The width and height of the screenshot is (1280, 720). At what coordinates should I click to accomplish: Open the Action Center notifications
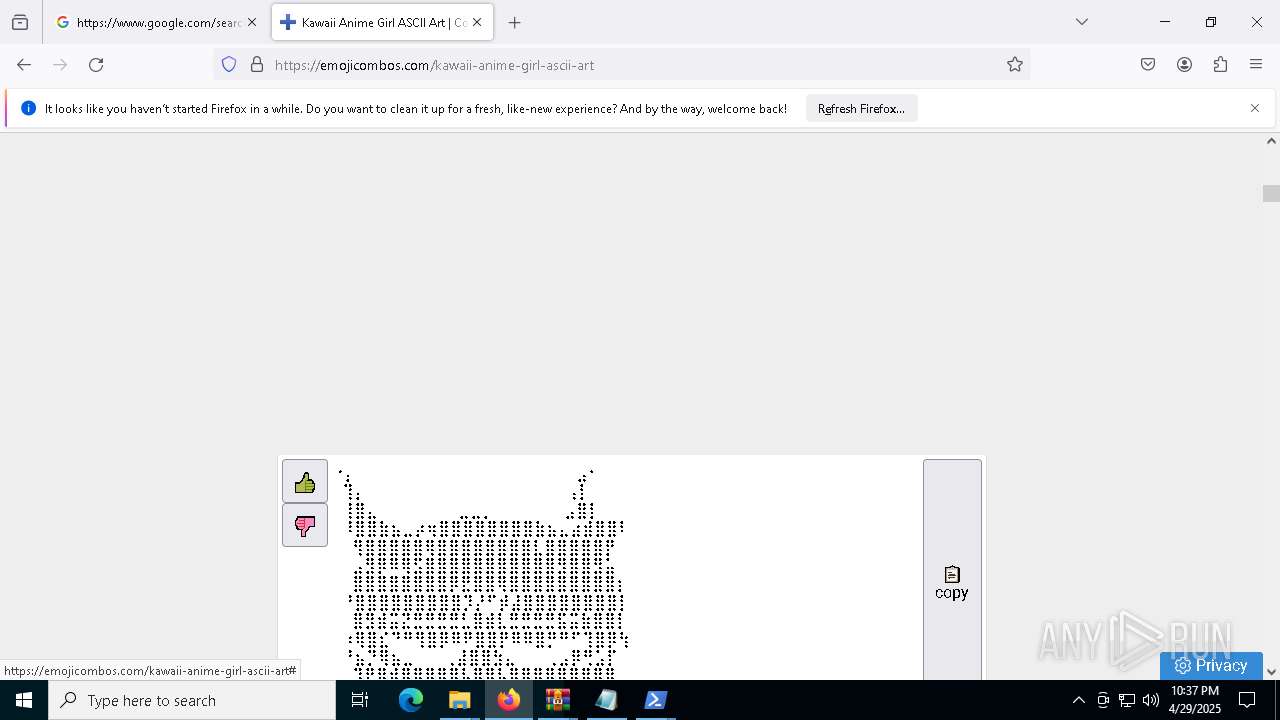(1247, 700)
